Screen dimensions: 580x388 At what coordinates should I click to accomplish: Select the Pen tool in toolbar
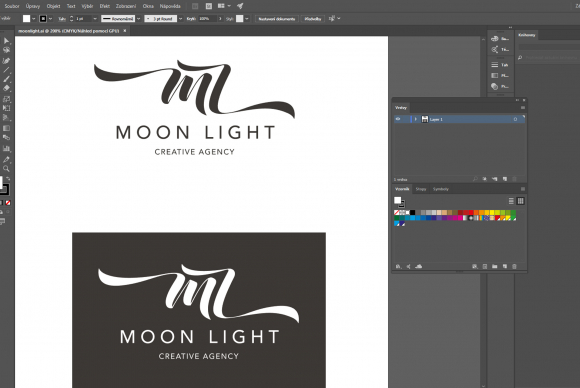click(6, 61)
